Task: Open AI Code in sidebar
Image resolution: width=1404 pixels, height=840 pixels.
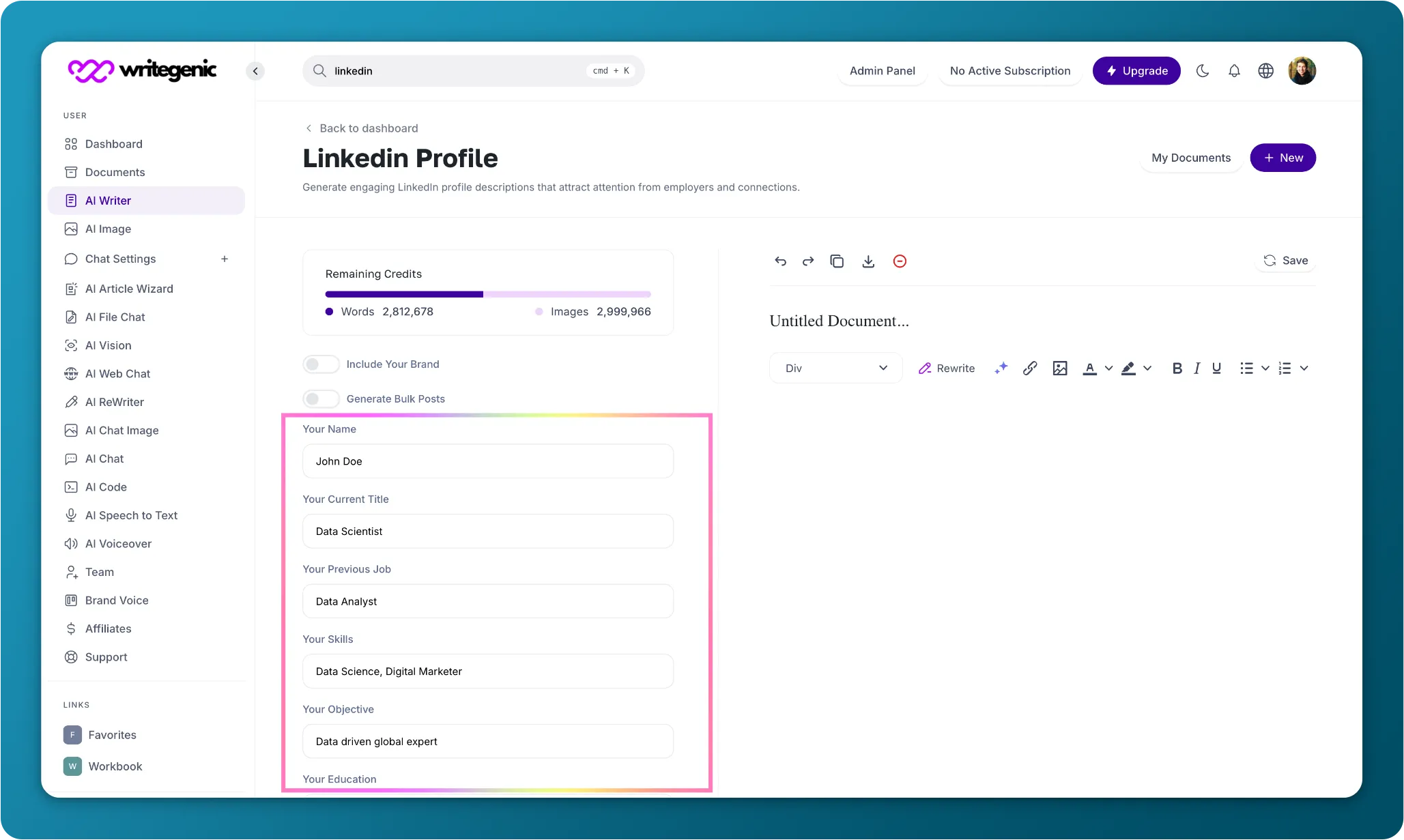Action: (x=146, y=487)
